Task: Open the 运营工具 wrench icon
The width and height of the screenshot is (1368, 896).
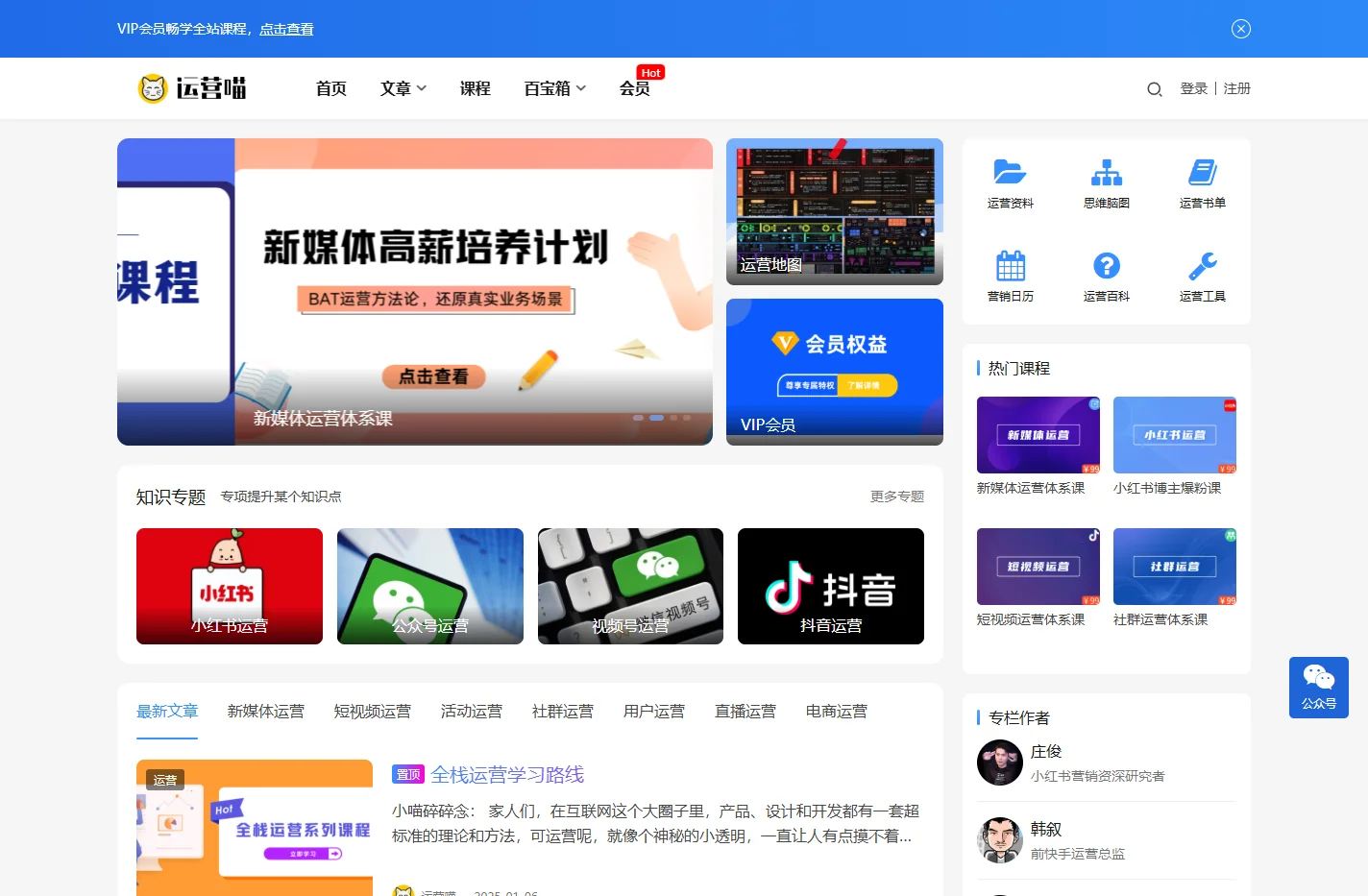Action: (1203, 265)
